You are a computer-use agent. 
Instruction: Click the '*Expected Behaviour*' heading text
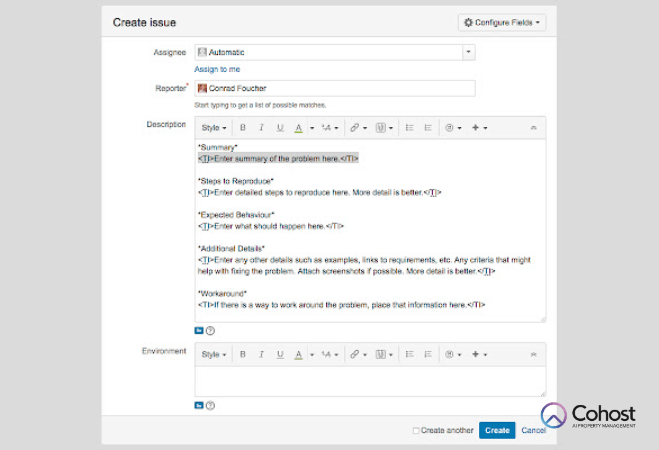pyautogui.click(x=236, y=215)
